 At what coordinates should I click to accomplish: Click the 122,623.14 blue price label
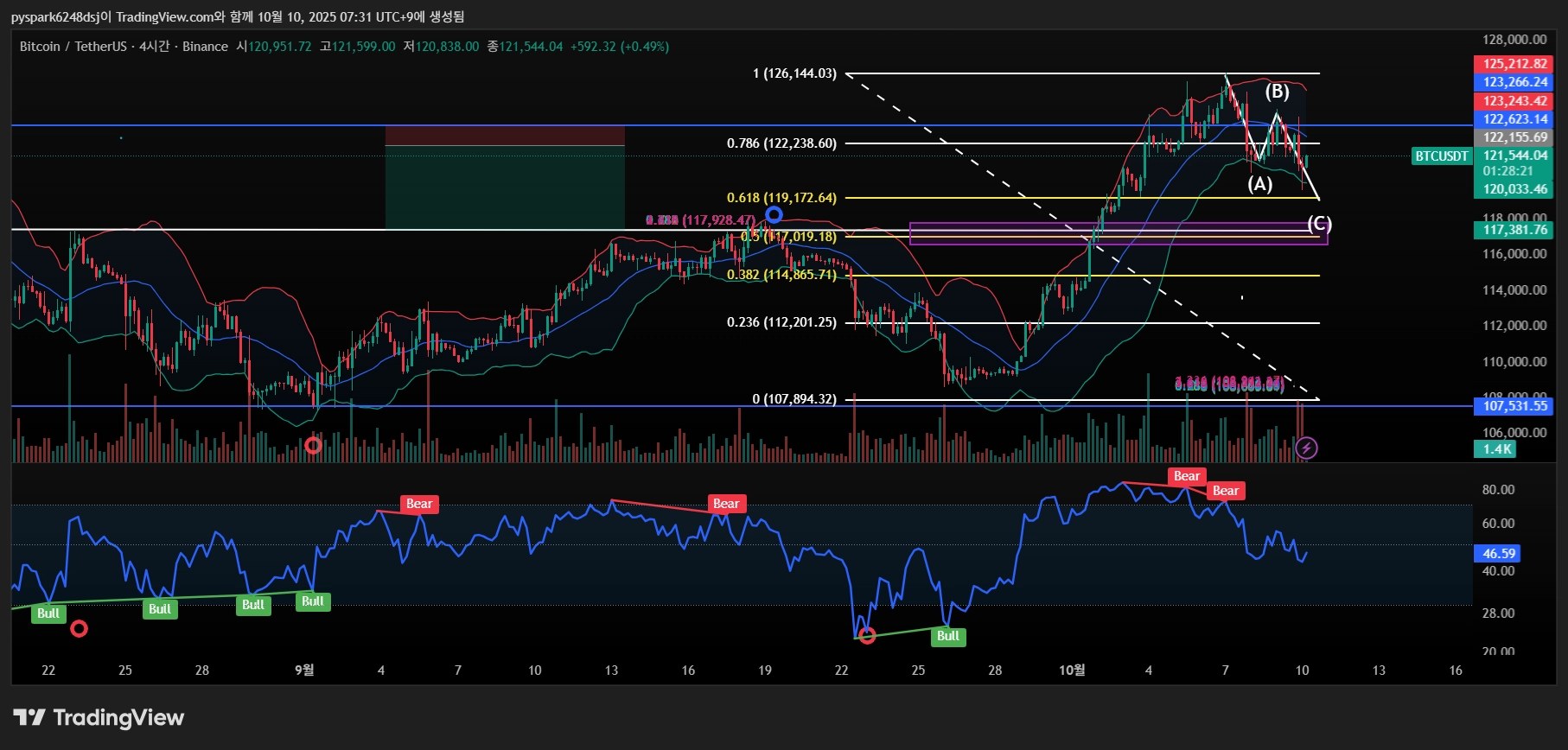[1514, 119]
